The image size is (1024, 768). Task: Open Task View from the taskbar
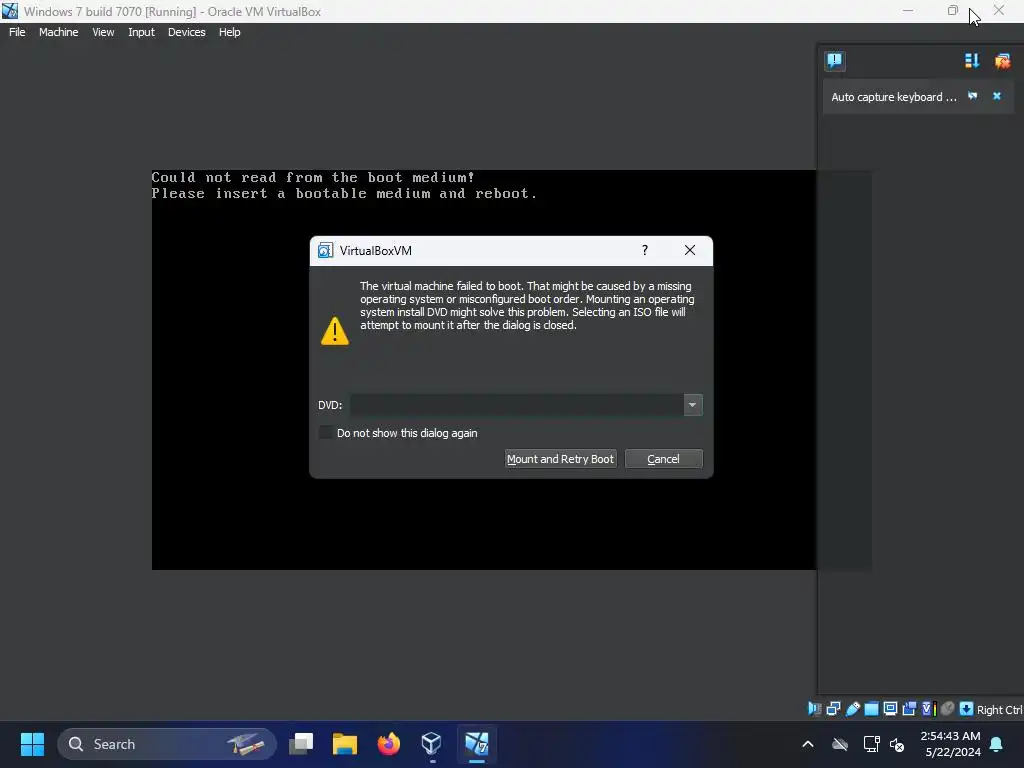[301, 744]
